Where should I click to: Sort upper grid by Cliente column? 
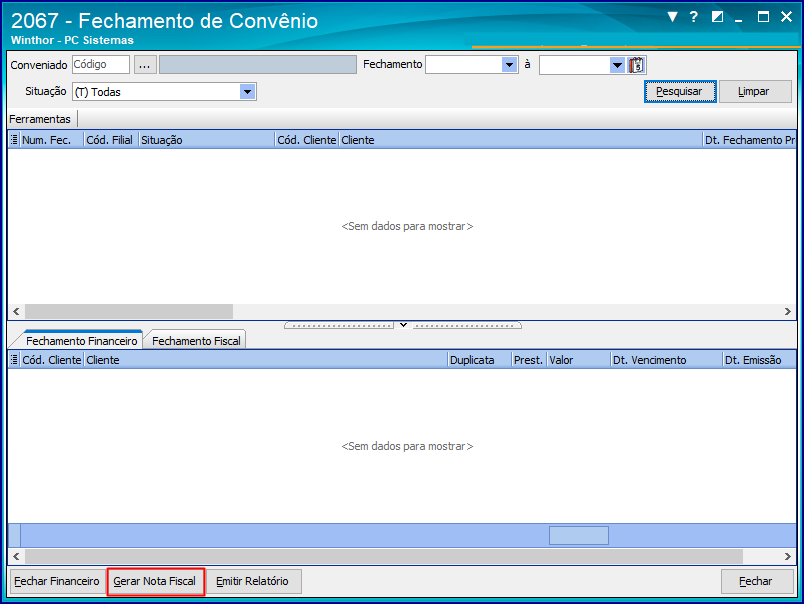(520, 139)
